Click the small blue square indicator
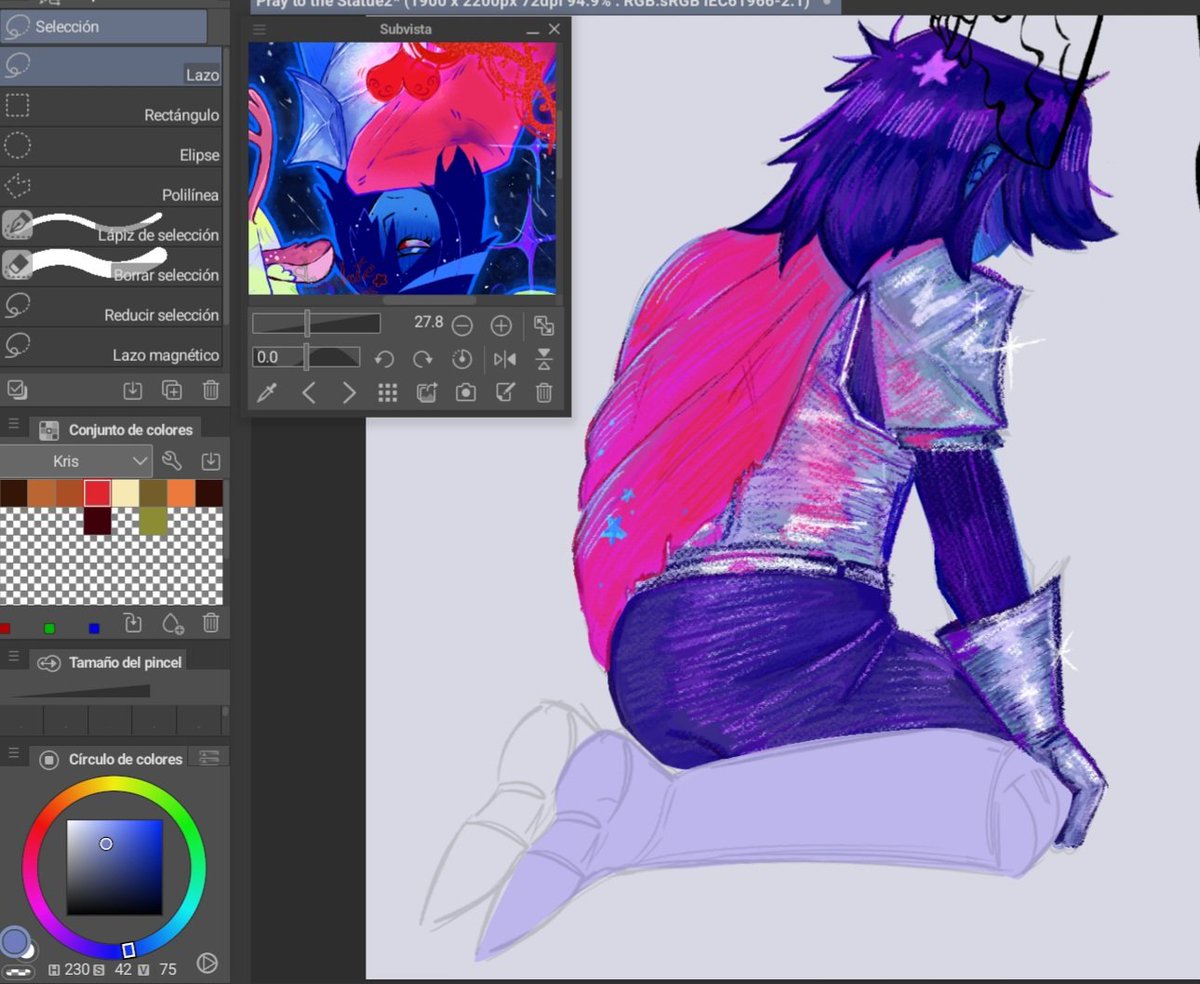 [x=94, y=628]
